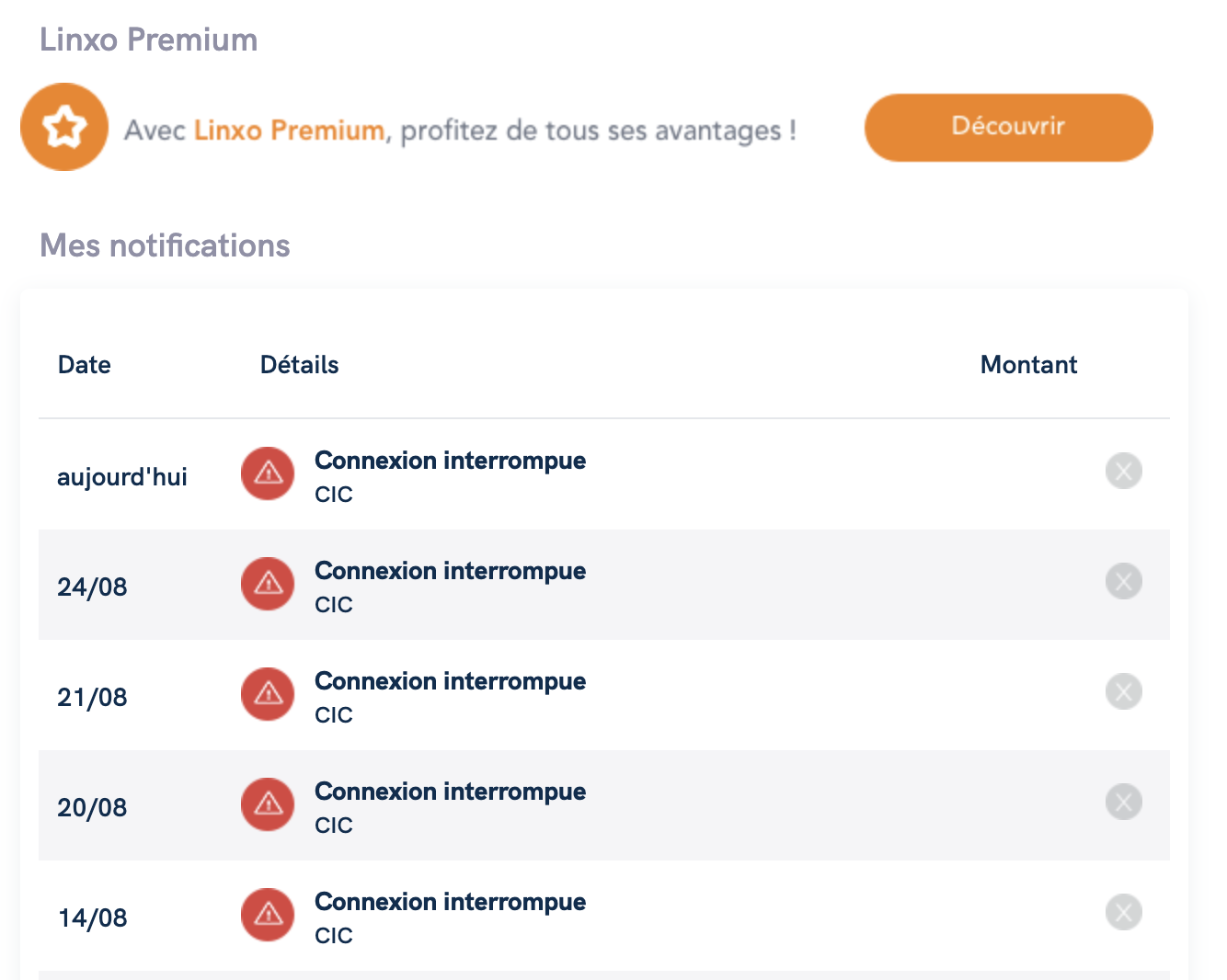The image size is (1227, 980).
Task: Dismiss the 24/08 notification
Action: pos(1123,582)
